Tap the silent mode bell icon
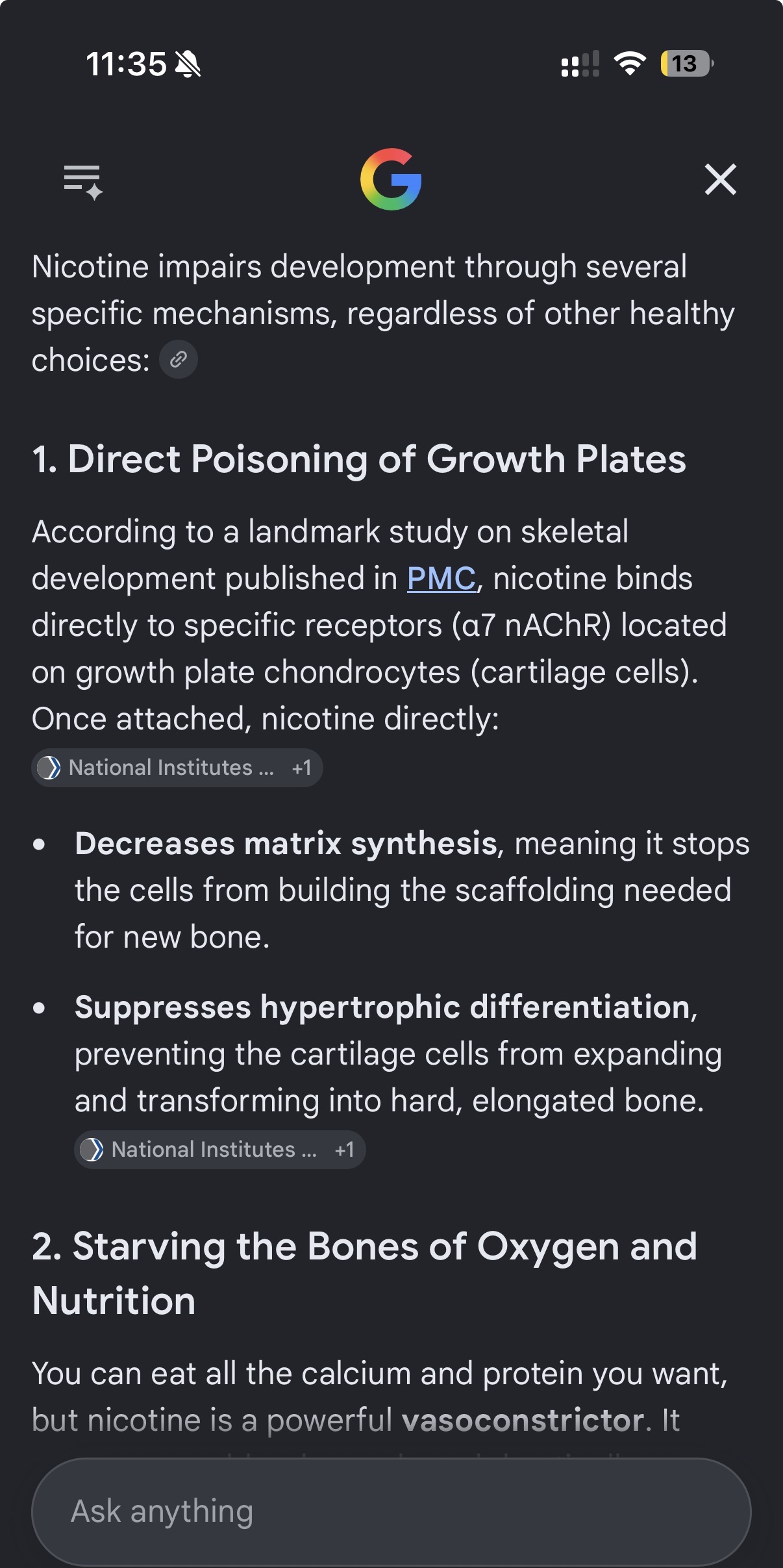The image size is (783, 1568). pos(188,64)
